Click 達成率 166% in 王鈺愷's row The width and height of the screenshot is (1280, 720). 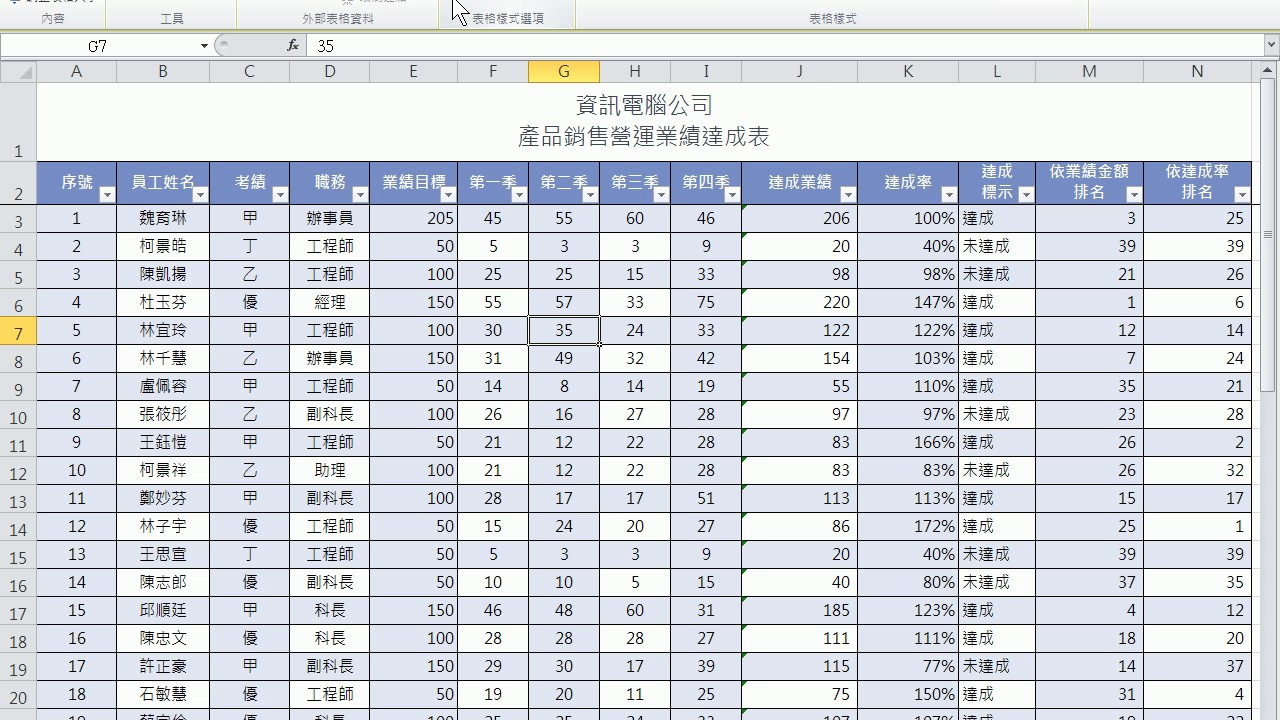coord(907,442)
